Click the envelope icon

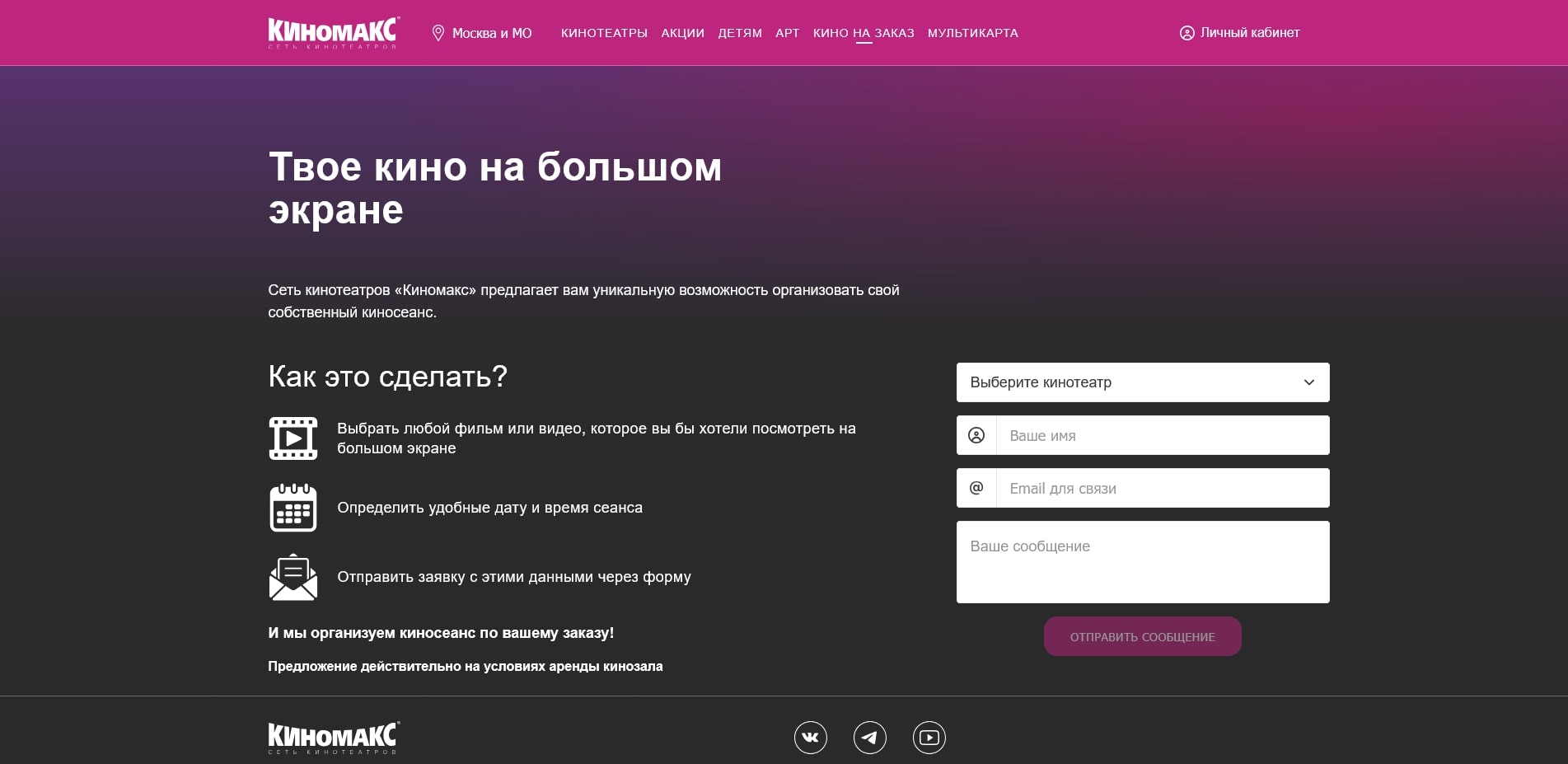pyautogui.click(x=293, y=577)
